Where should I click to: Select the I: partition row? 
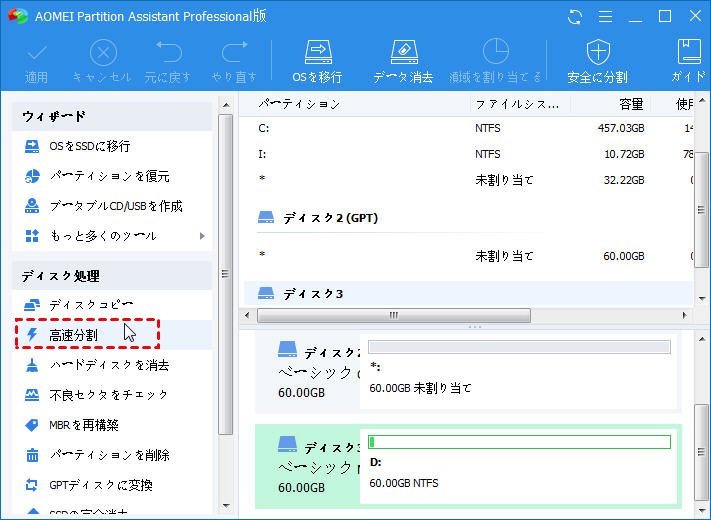468,154
